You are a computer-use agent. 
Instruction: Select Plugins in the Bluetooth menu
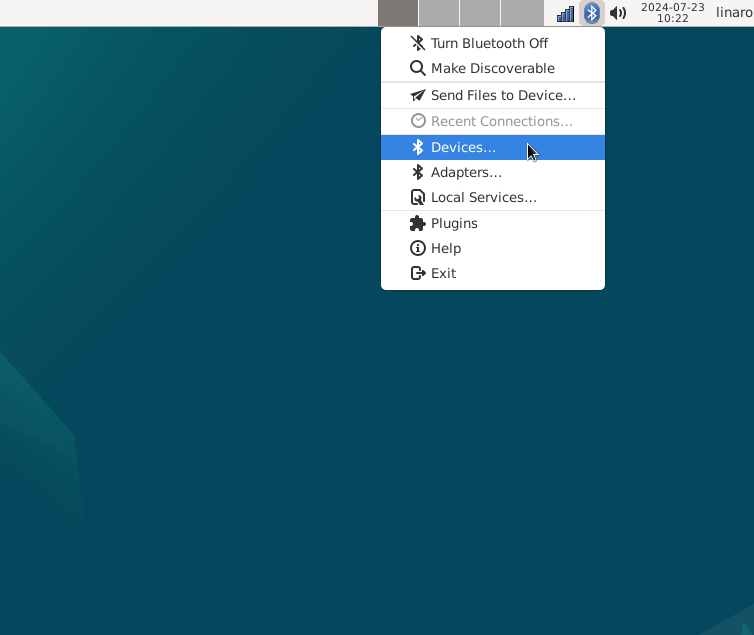[493, 223]
